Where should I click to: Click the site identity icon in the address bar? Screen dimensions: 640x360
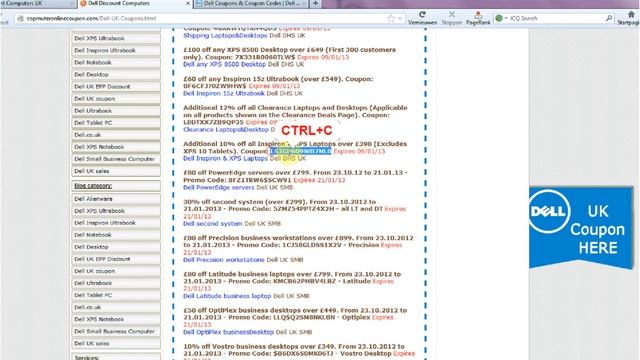coord(20,18)
